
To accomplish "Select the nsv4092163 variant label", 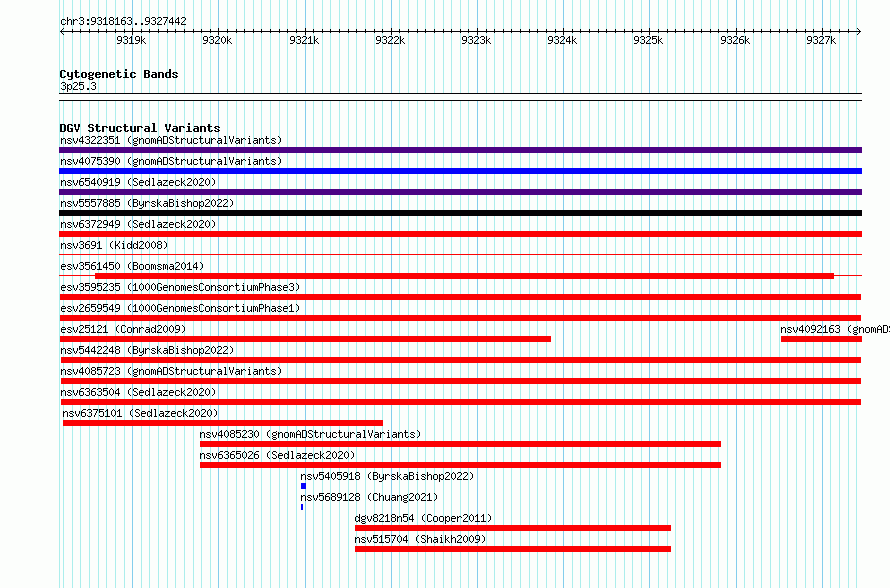I will (835, 329).
